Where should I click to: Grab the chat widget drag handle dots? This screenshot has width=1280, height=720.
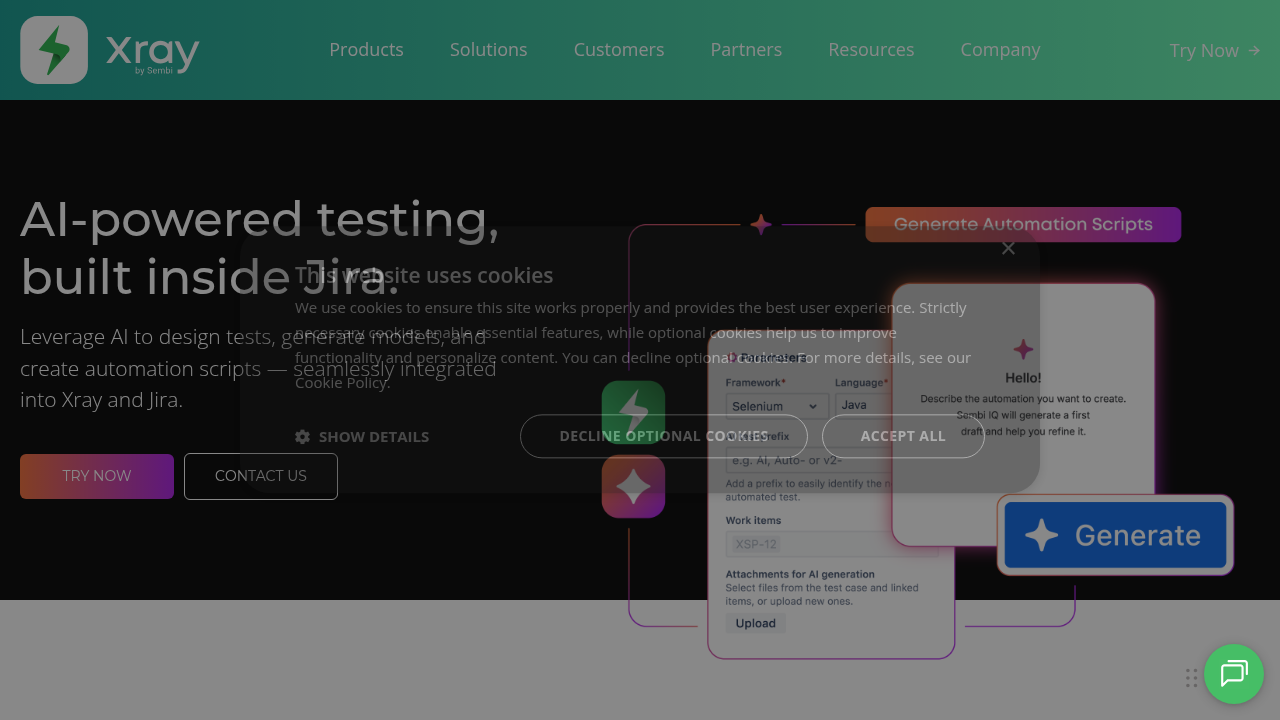tap(1191, 678)
